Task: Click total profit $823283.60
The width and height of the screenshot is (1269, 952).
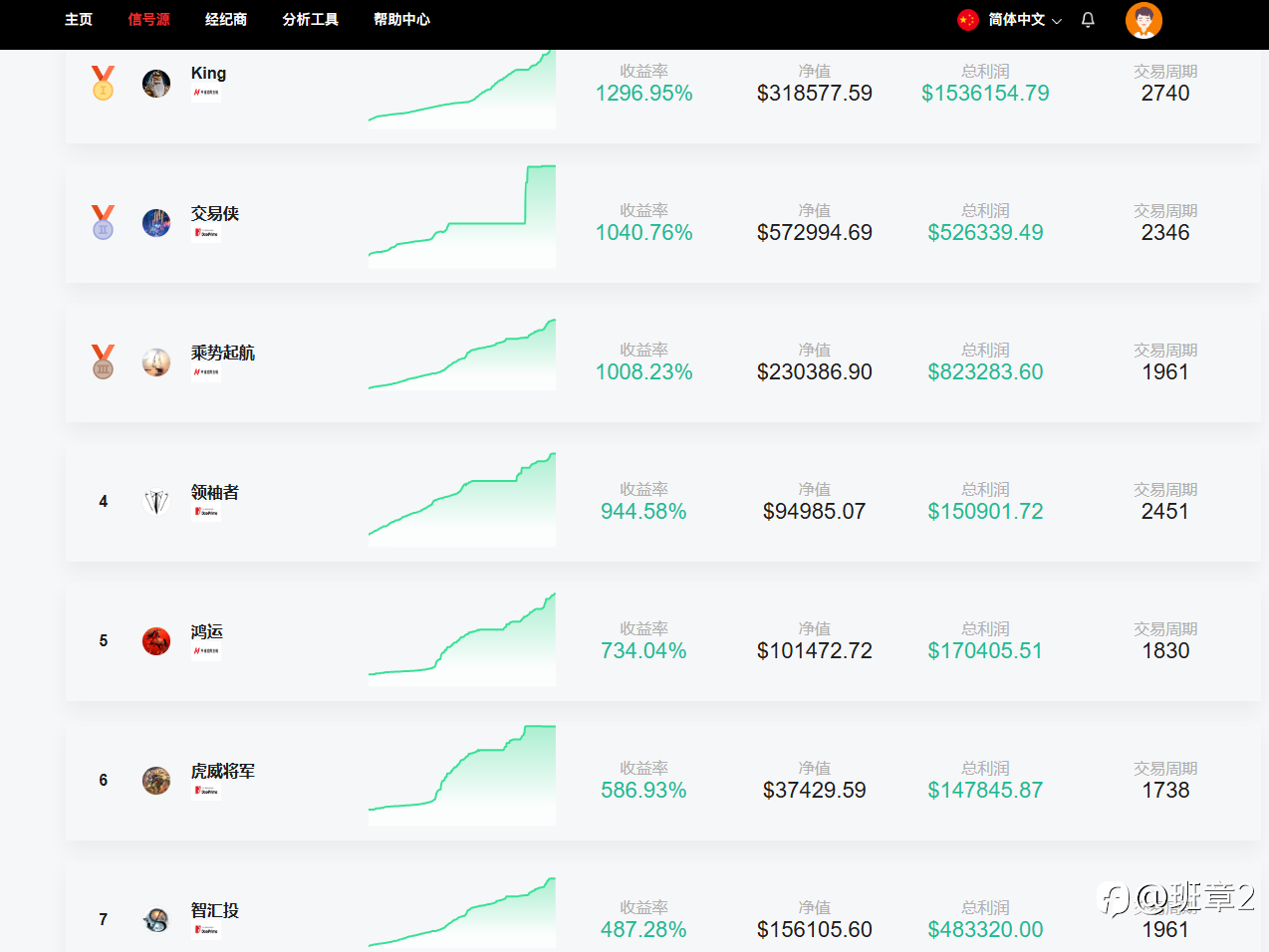Action: tap(985, 372)
